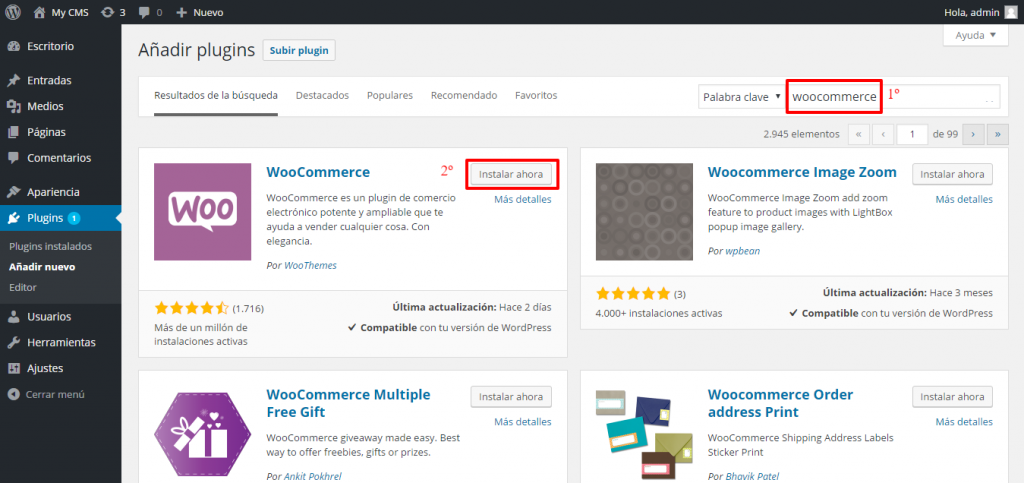The image size is (1024, 483).
Task: Click the Entradas pin icon
Action: (13, 80)
